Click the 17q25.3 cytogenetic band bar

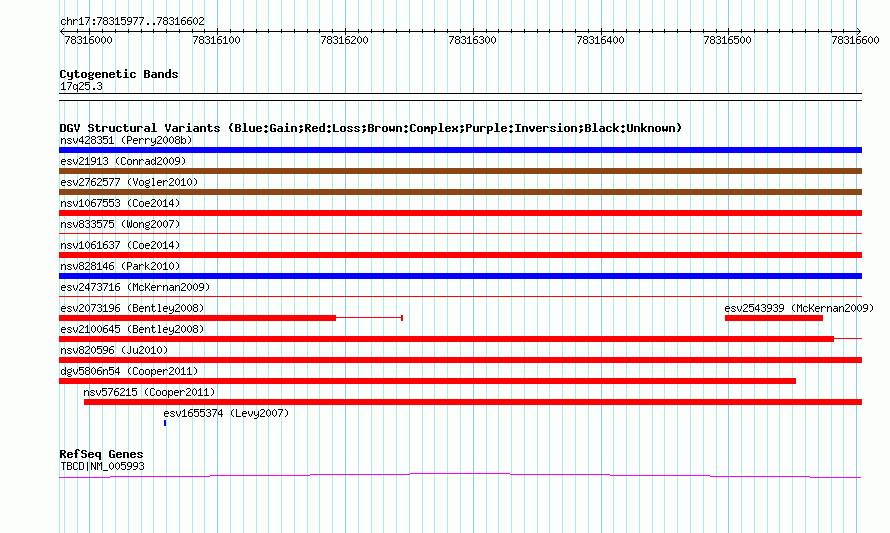[x=460, y=97]
